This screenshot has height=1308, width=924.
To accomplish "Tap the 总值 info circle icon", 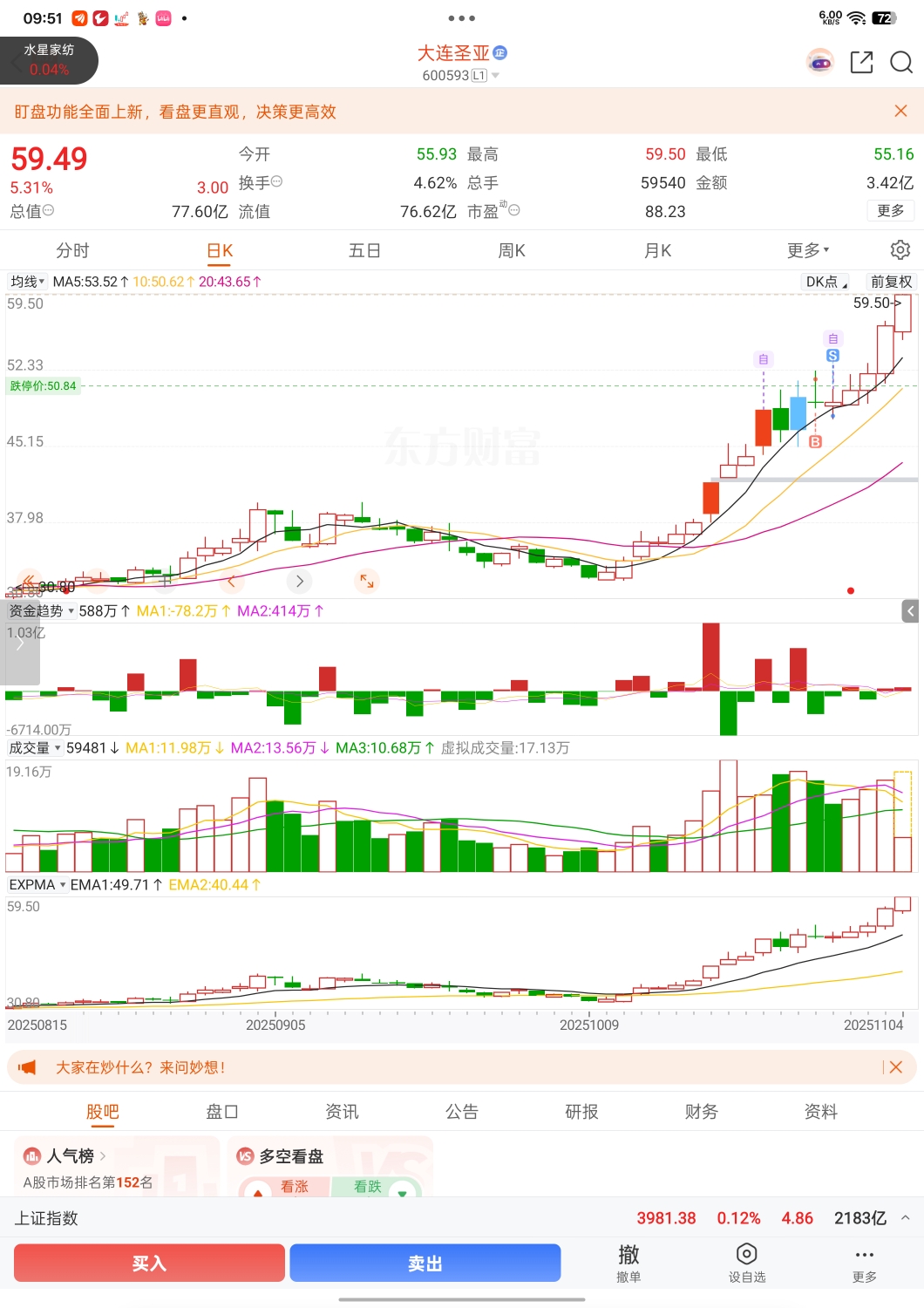I will coord(48,210).
